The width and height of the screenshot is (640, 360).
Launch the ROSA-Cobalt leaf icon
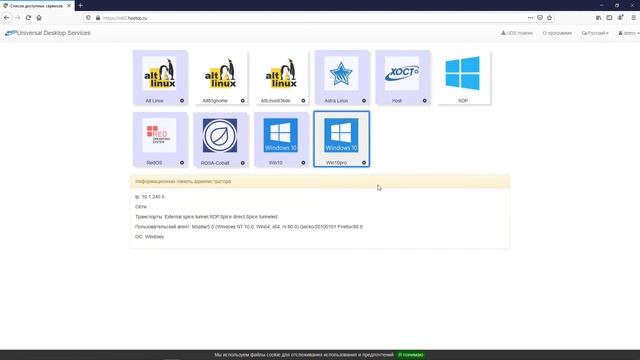(220, 136)
